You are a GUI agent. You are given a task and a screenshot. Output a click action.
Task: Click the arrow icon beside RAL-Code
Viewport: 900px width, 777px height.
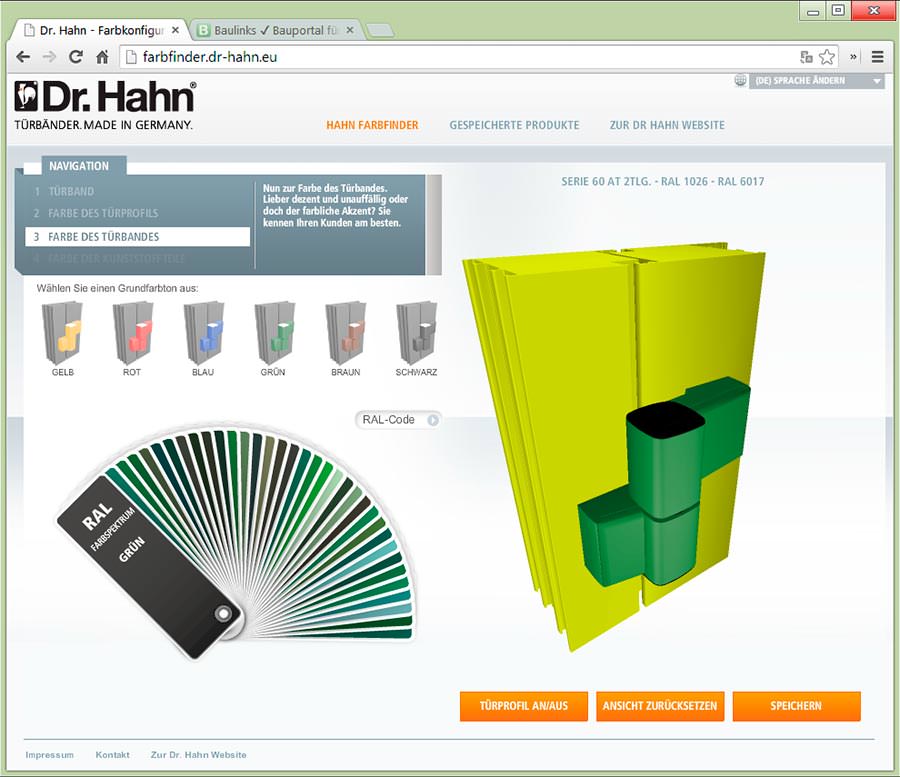(x=433, y=420)
